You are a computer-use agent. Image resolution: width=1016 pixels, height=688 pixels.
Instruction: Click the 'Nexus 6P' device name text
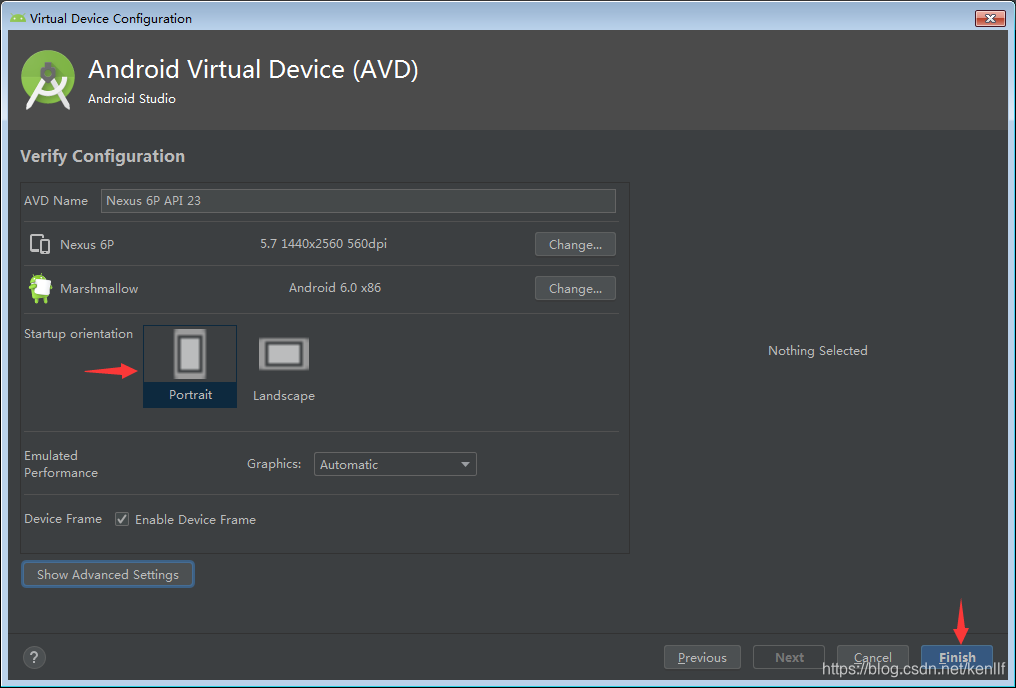coord(87,245)
